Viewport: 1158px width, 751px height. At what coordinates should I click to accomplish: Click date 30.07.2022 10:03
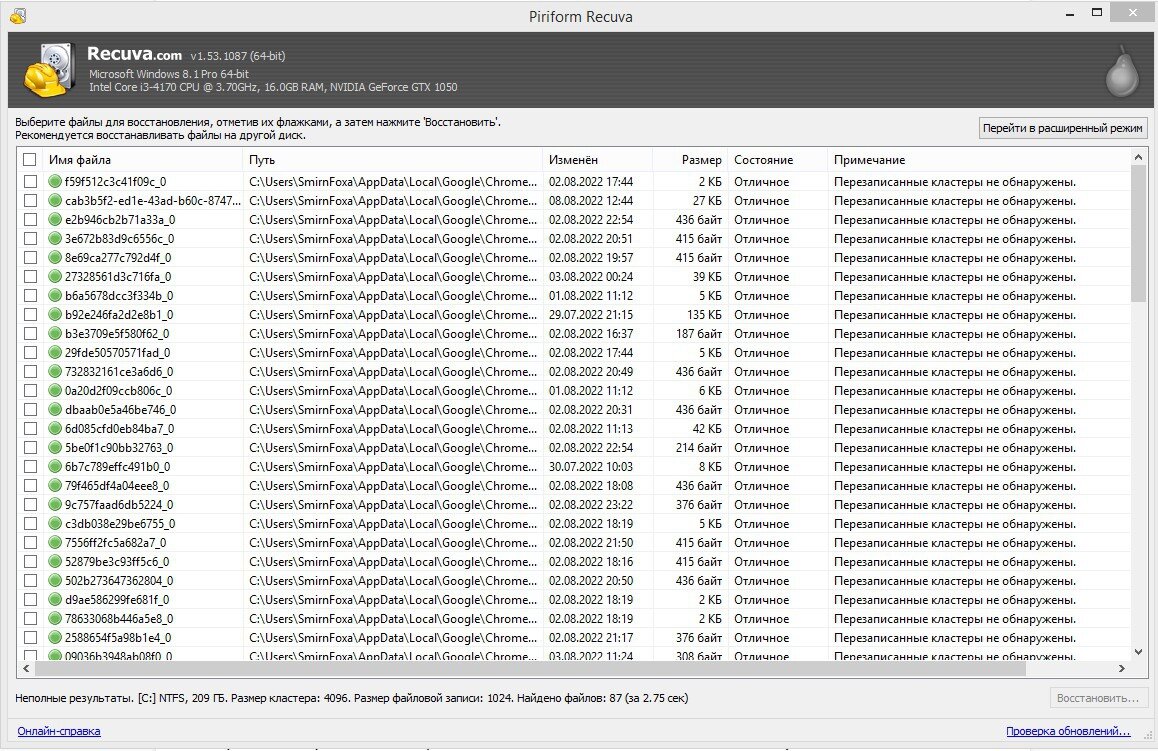click(591, 467)
